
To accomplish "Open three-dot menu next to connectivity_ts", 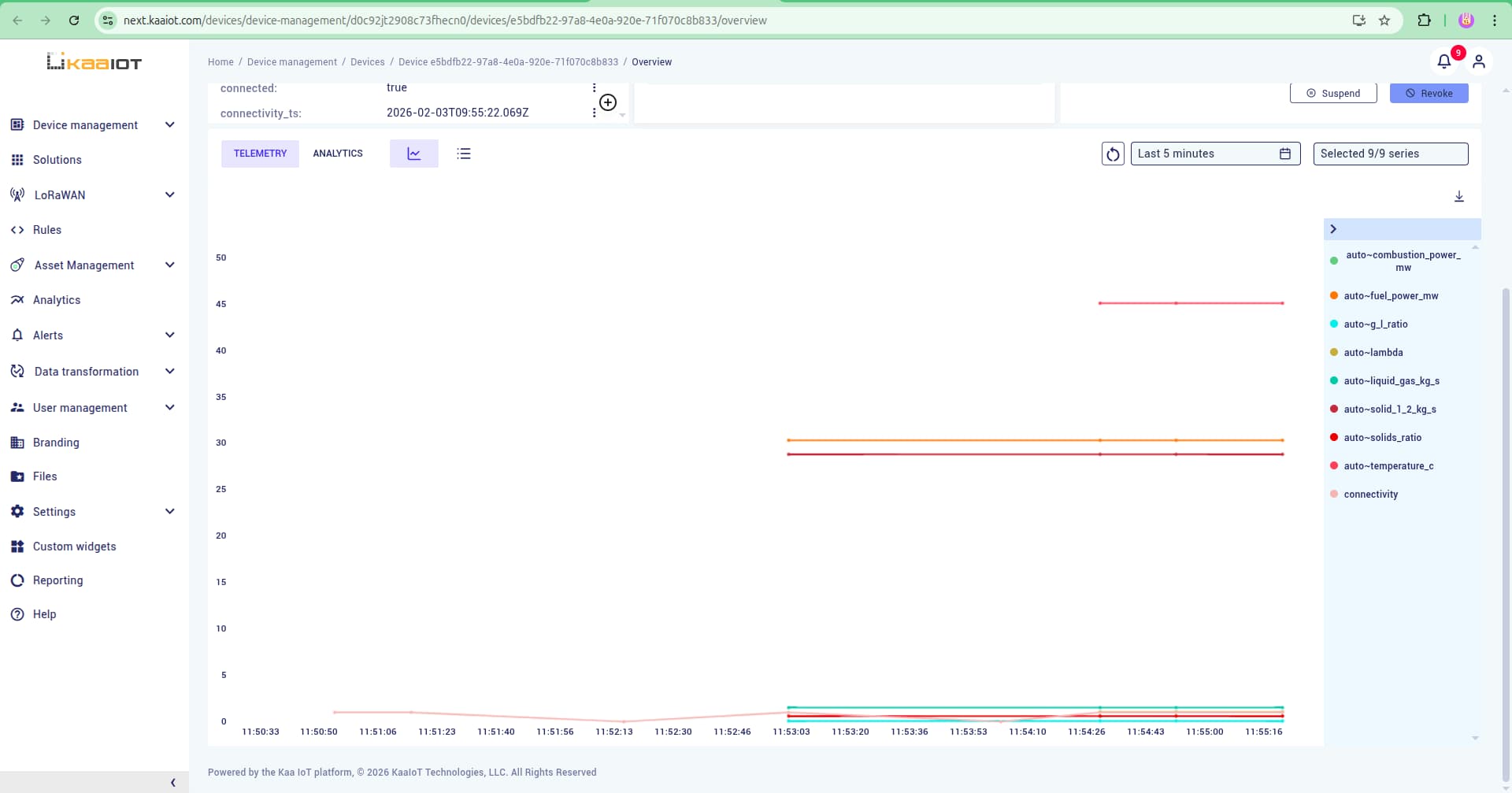I will pos(594,113).
